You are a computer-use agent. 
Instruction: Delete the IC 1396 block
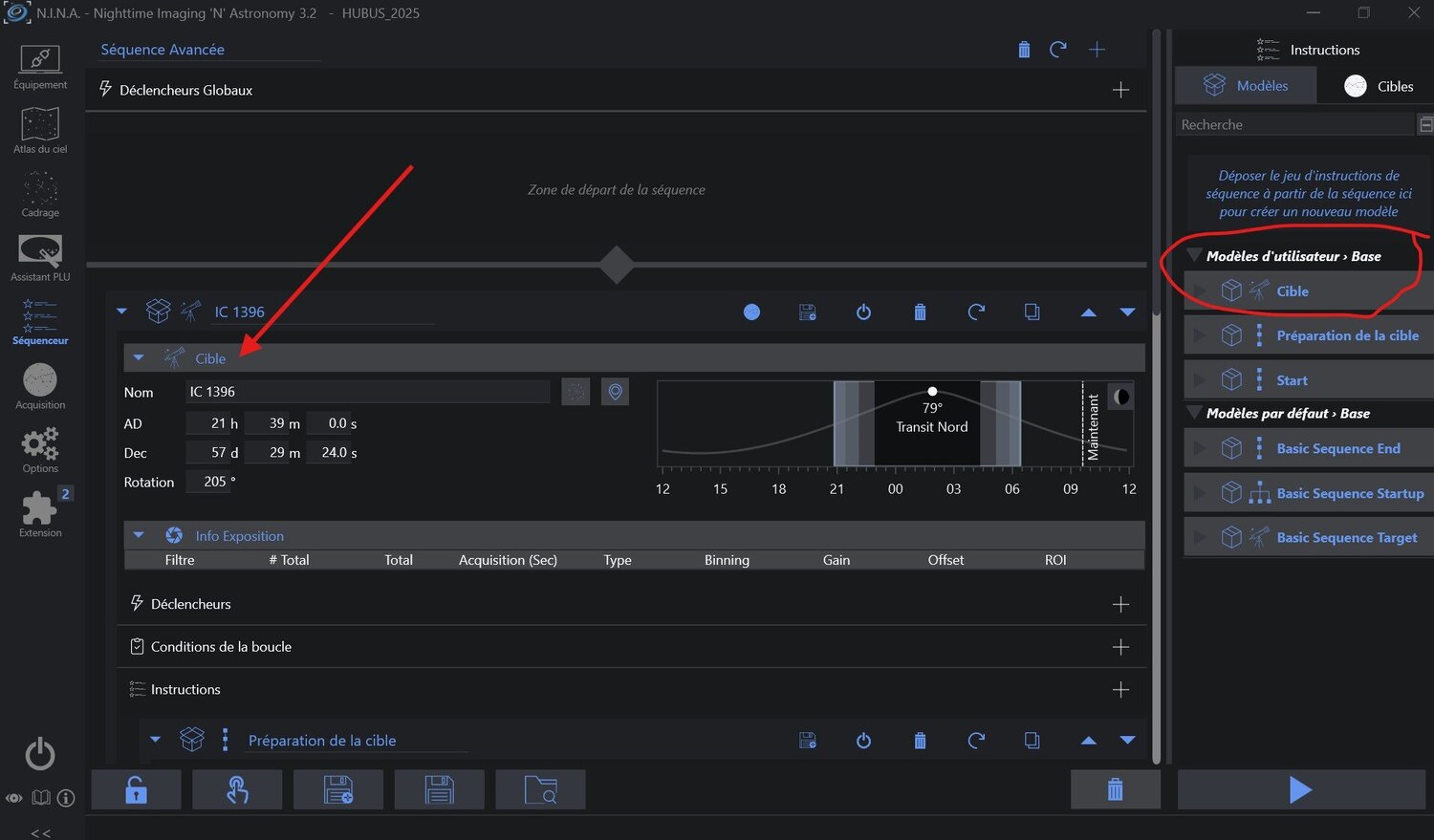920,312
